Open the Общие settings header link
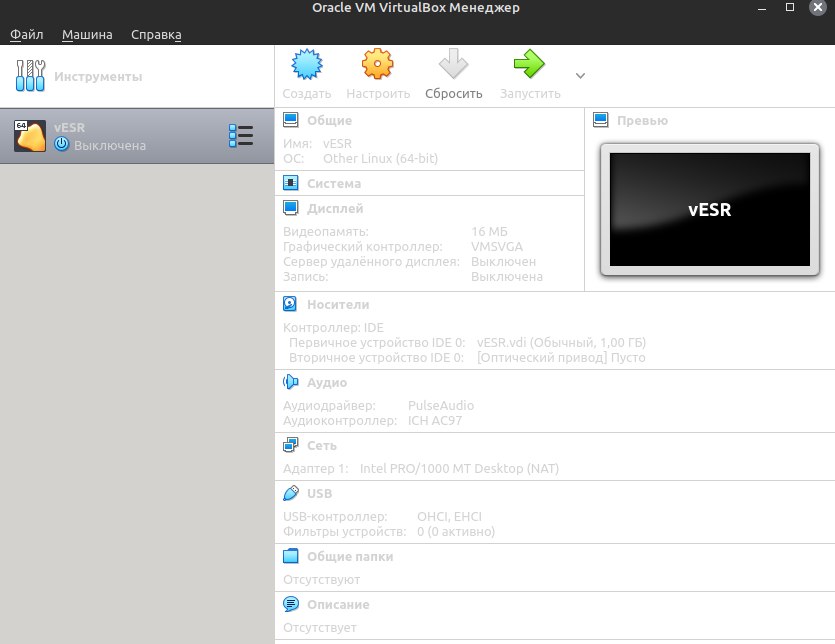This screenshot has width=835, height=644. click(x=329, y=120)
